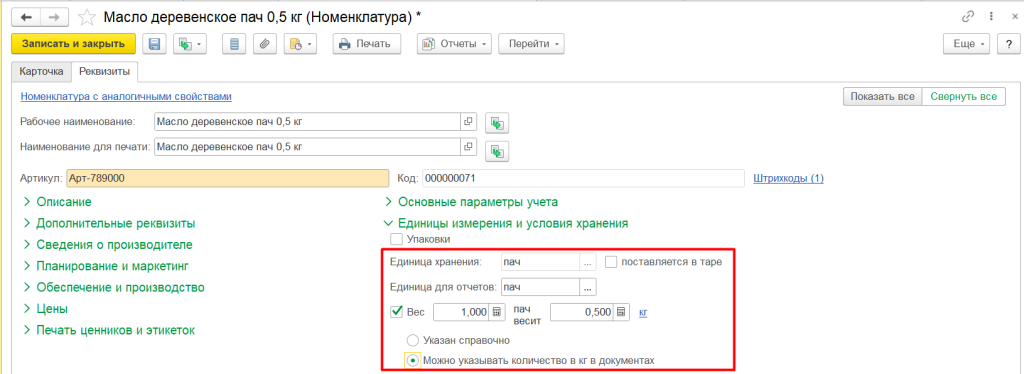Viewport: 1024px width, 374px height.
Task: Open the create-based-on dropdown button
Action: [x=189, y=44]
